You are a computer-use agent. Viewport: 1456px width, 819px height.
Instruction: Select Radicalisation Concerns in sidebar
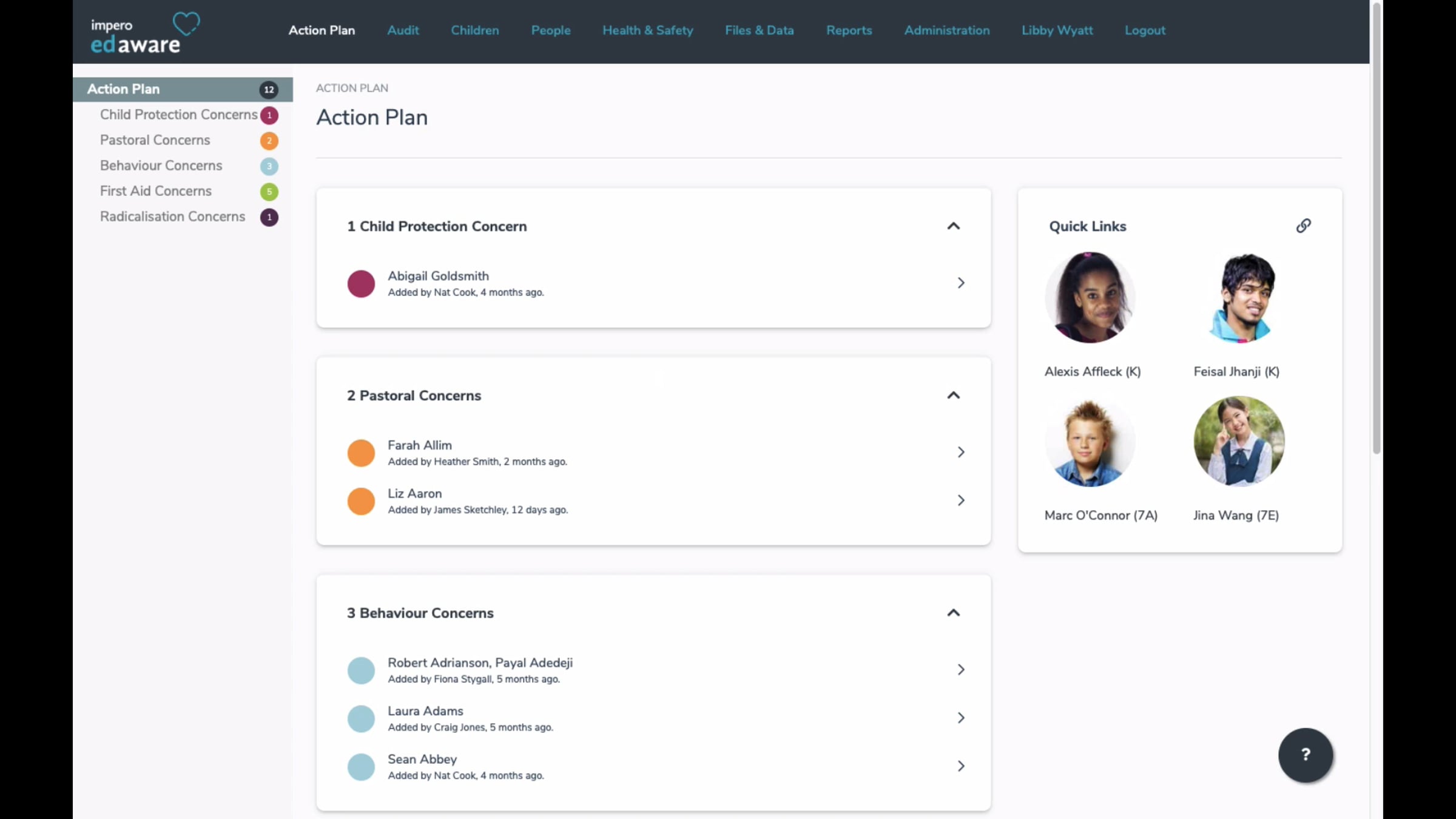[172, 216]
